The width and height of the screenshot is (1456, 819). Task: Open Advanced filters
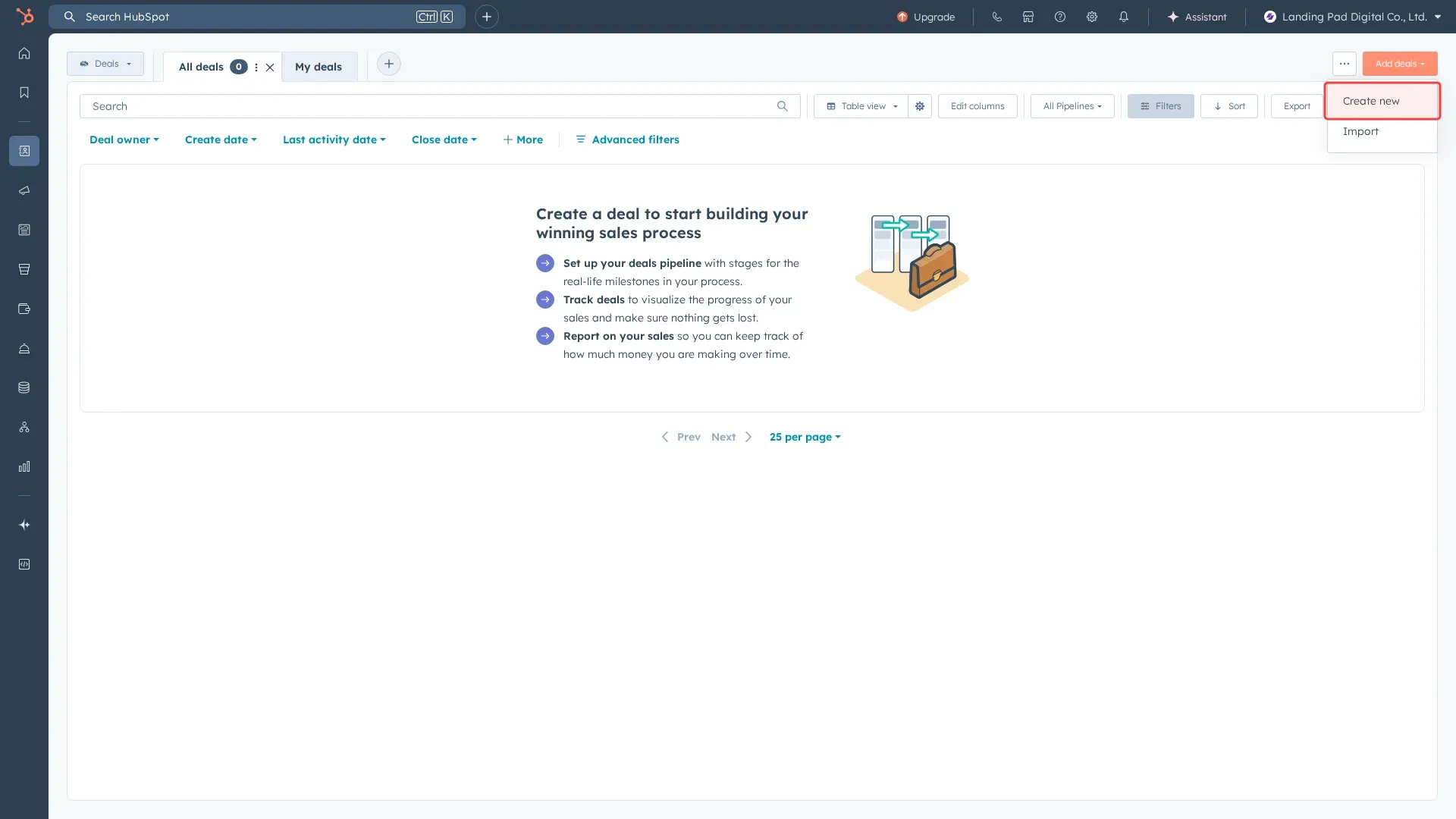(635, 140)
